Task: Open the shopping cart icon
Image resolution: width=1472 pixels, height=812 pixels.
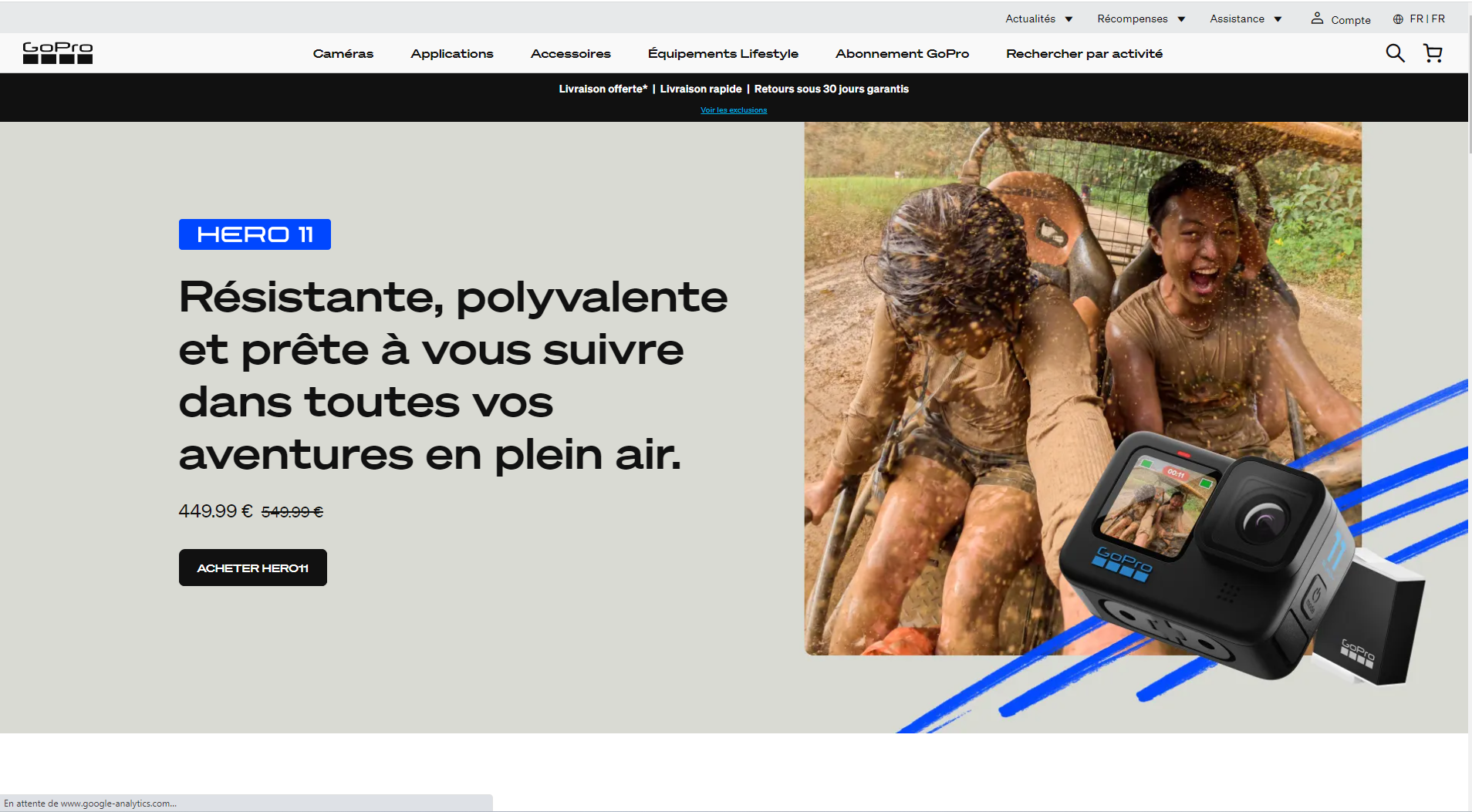Action: [1433, 53]
